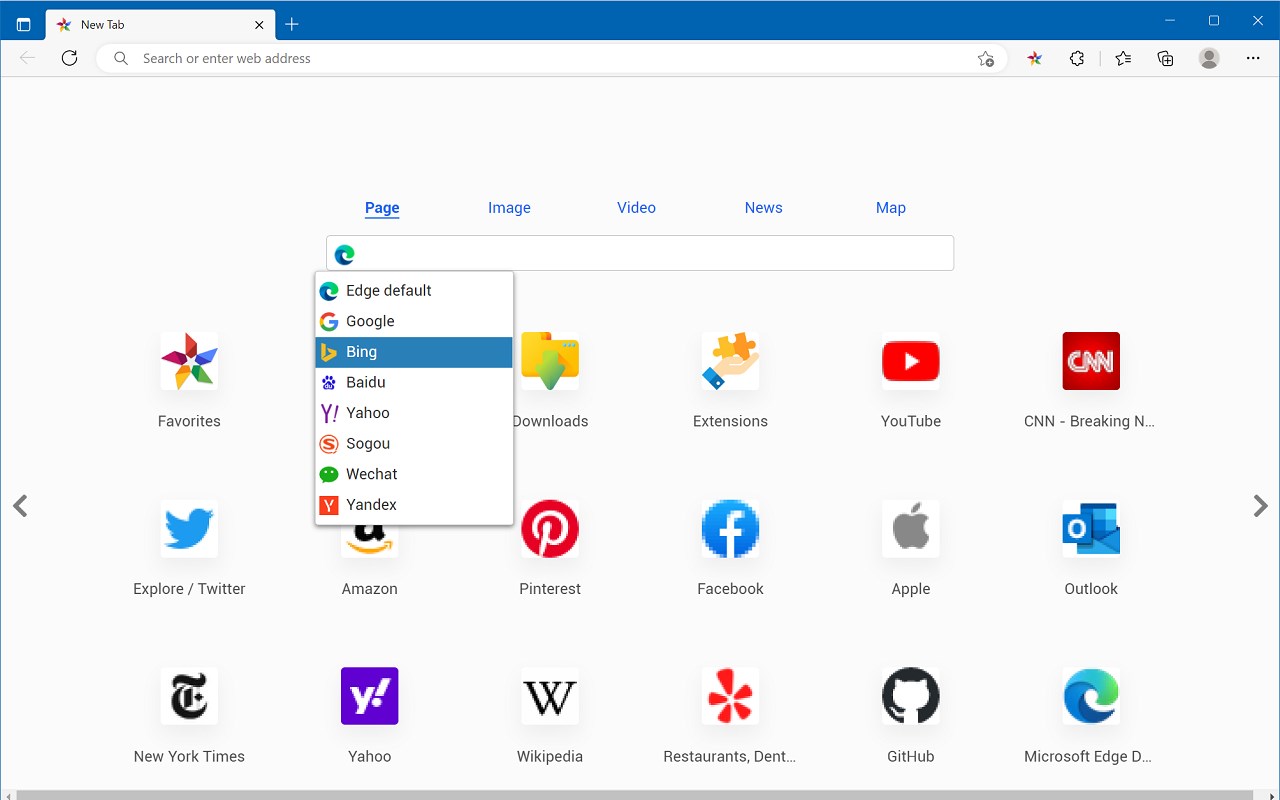
Task: Open the purple Yahoo tile
Action: [x=370, y=696]
